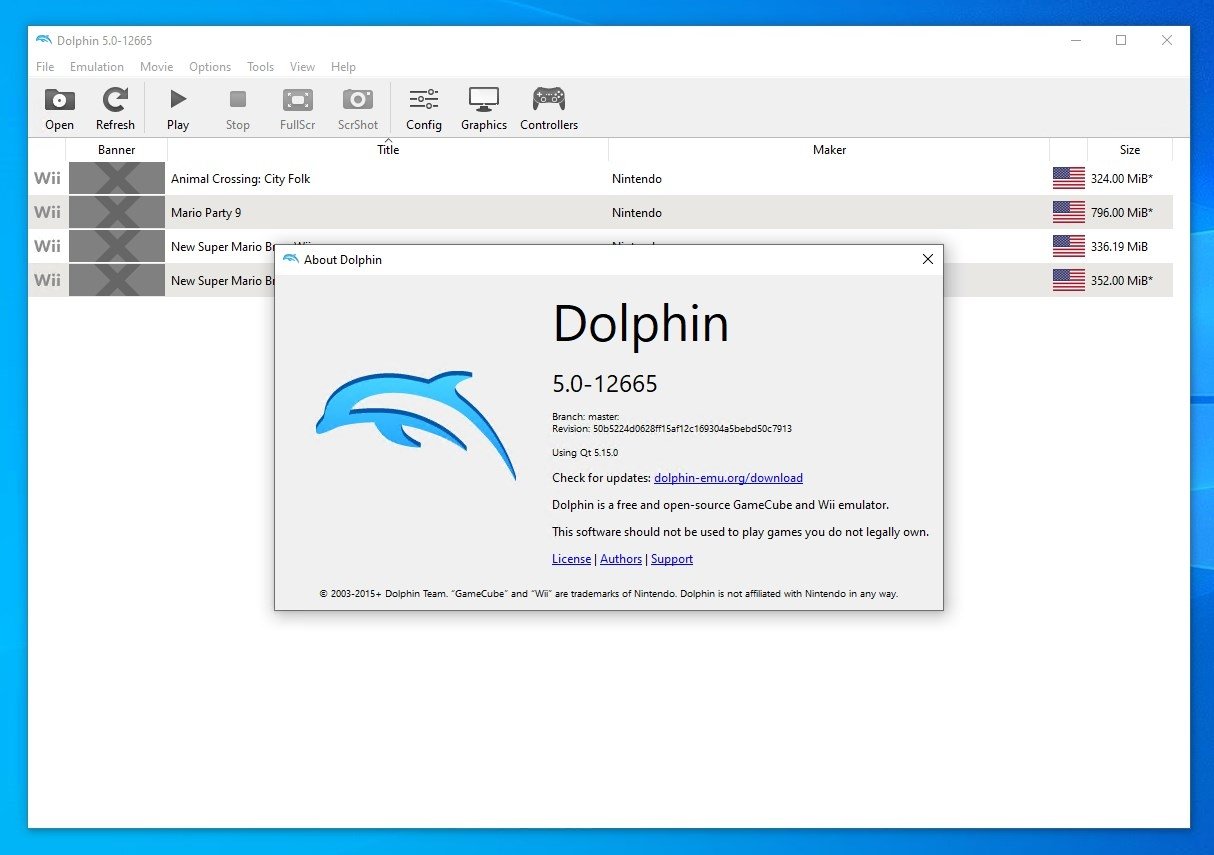Open the Tools menu

(x=260, y=67)
